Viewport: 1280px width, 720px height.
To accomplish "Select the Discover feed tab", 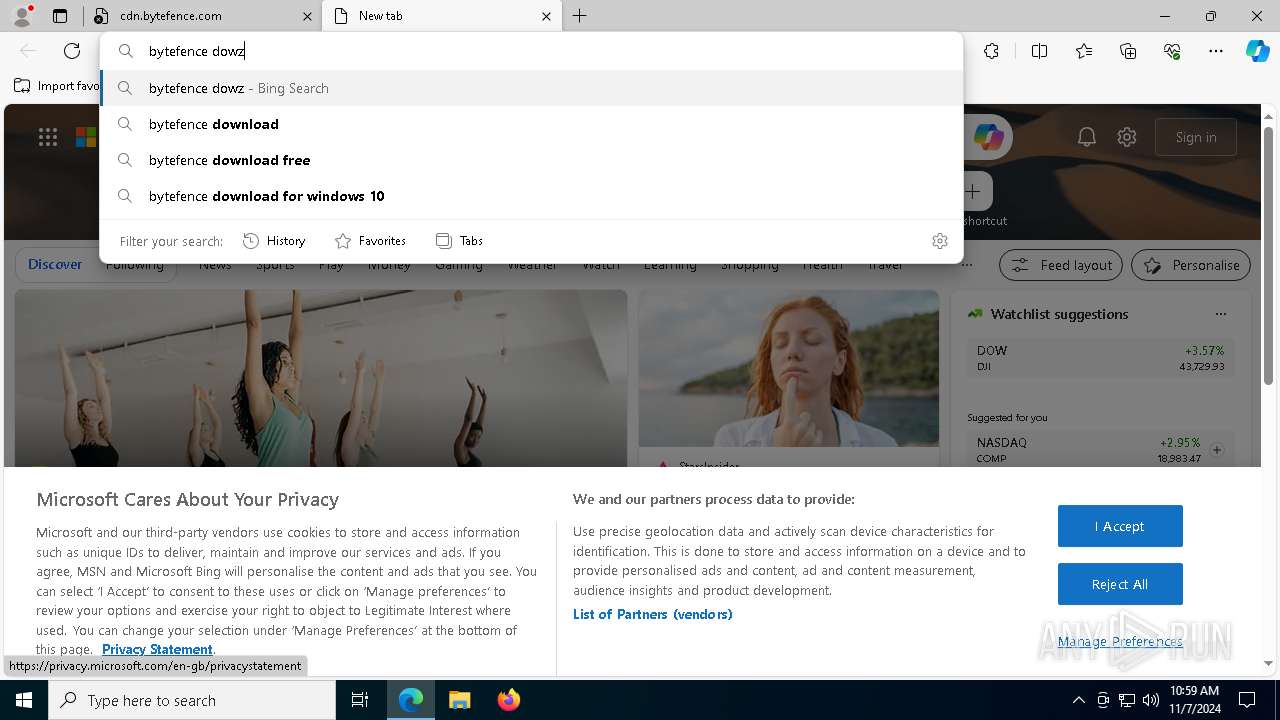I will tap(55, 265).
